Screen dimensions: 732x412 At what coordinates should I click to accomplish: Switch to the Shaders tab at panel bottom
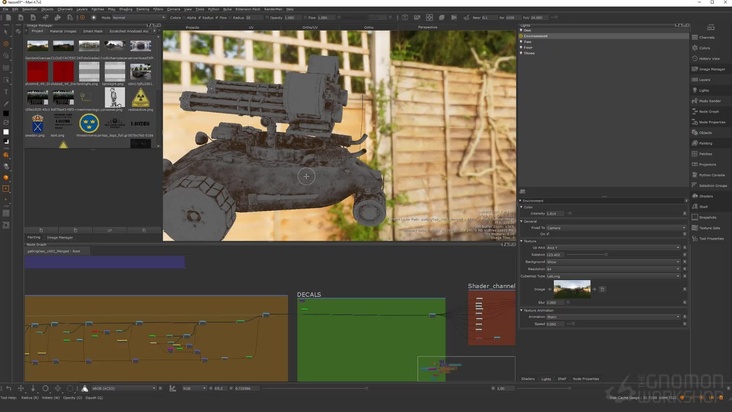point(528,379)
